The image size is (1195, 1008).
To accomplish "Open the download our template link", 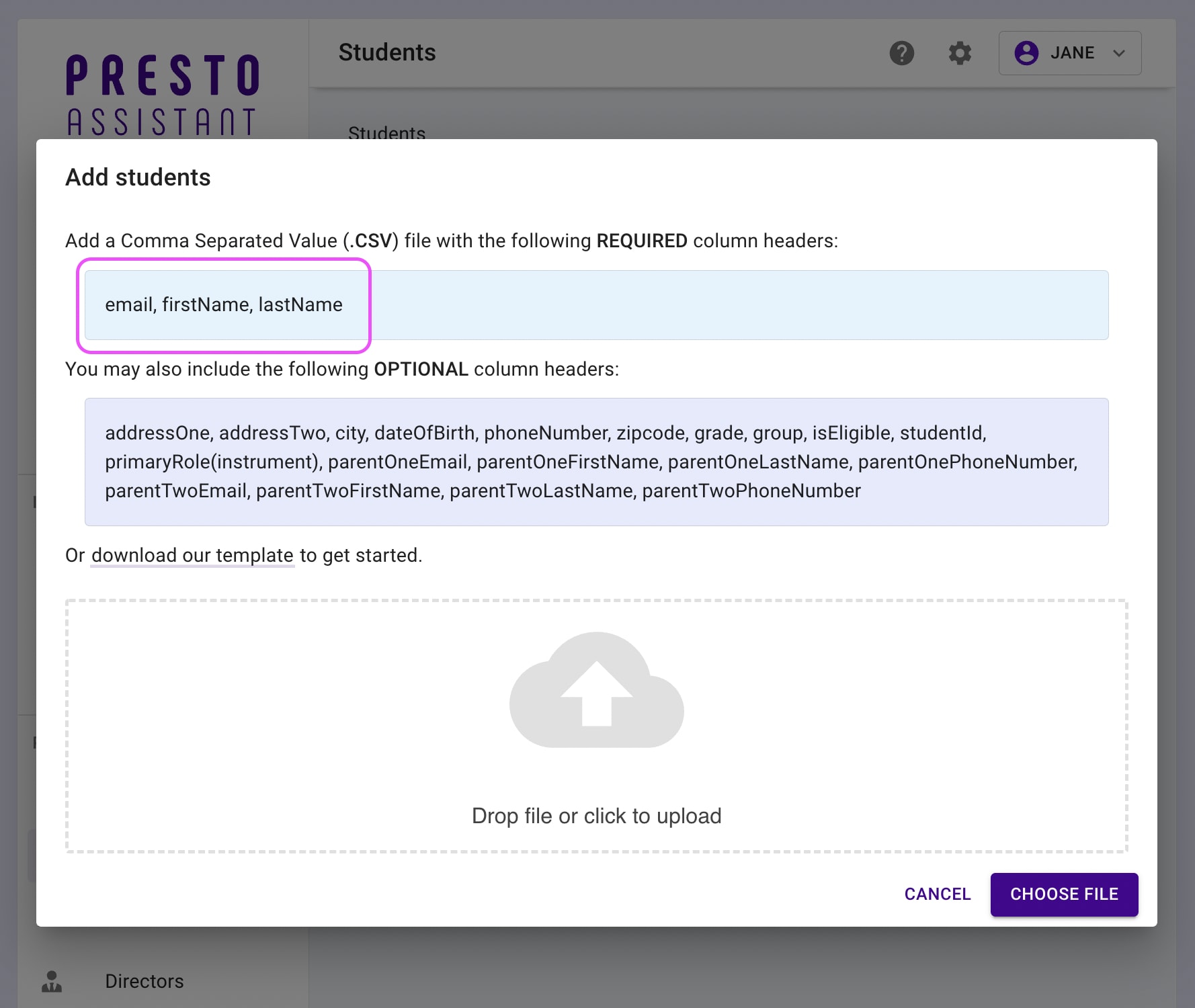I will [192, 556].
